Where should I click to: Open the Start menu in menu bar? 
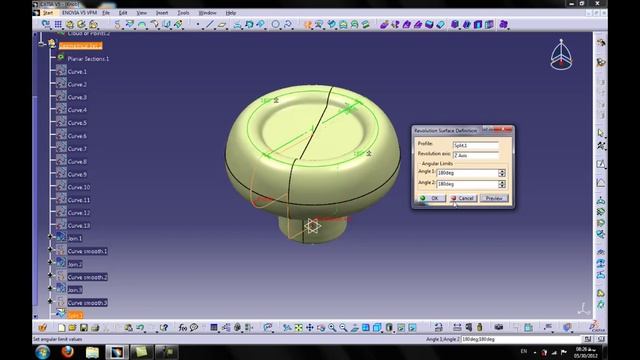[x=48, y=13]
